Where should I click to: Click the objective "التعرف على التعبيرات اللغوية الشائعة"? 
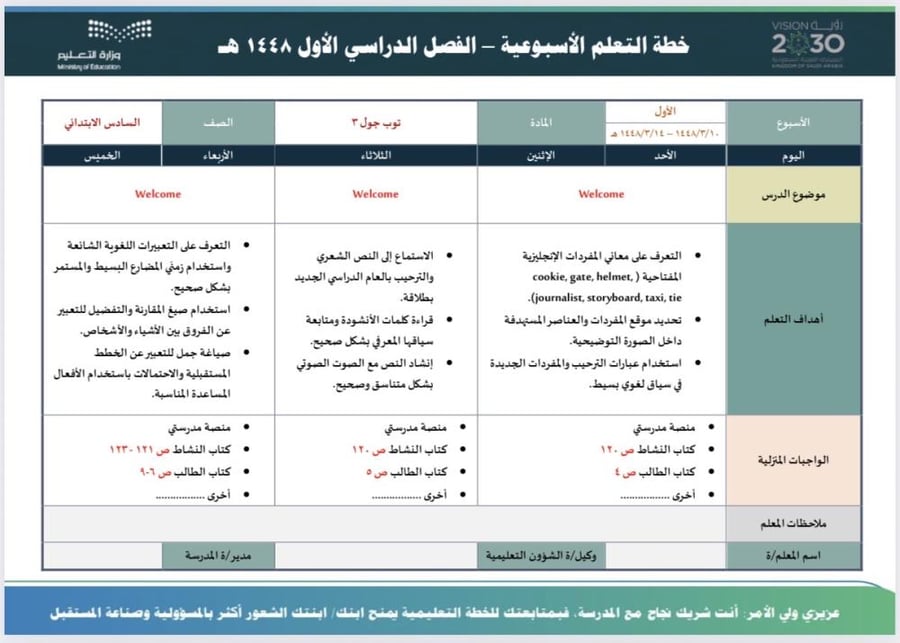pos(149,245)
